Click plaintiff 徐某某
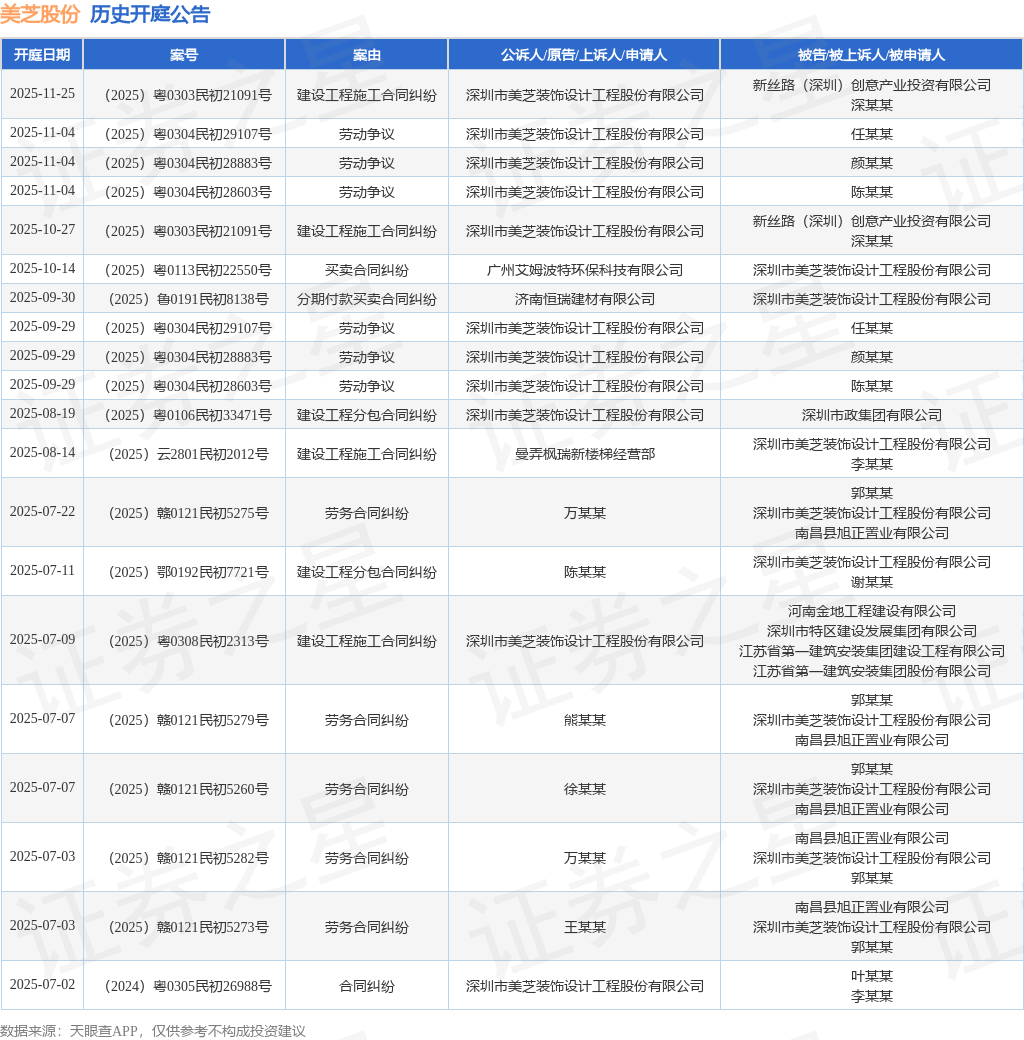The width and height of the screenshot is (1024, 1040). pyautogui.click(x=584, y=789)
